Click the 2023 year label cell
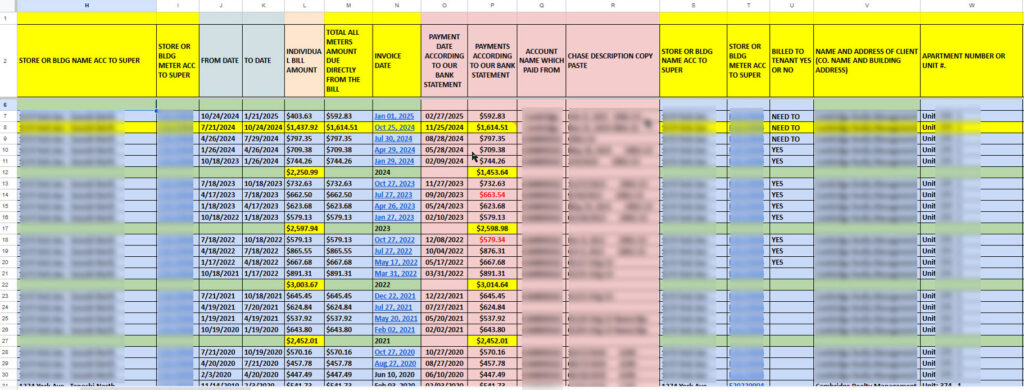This screenshot has height=390, width=1024. (x=397, y=229)
